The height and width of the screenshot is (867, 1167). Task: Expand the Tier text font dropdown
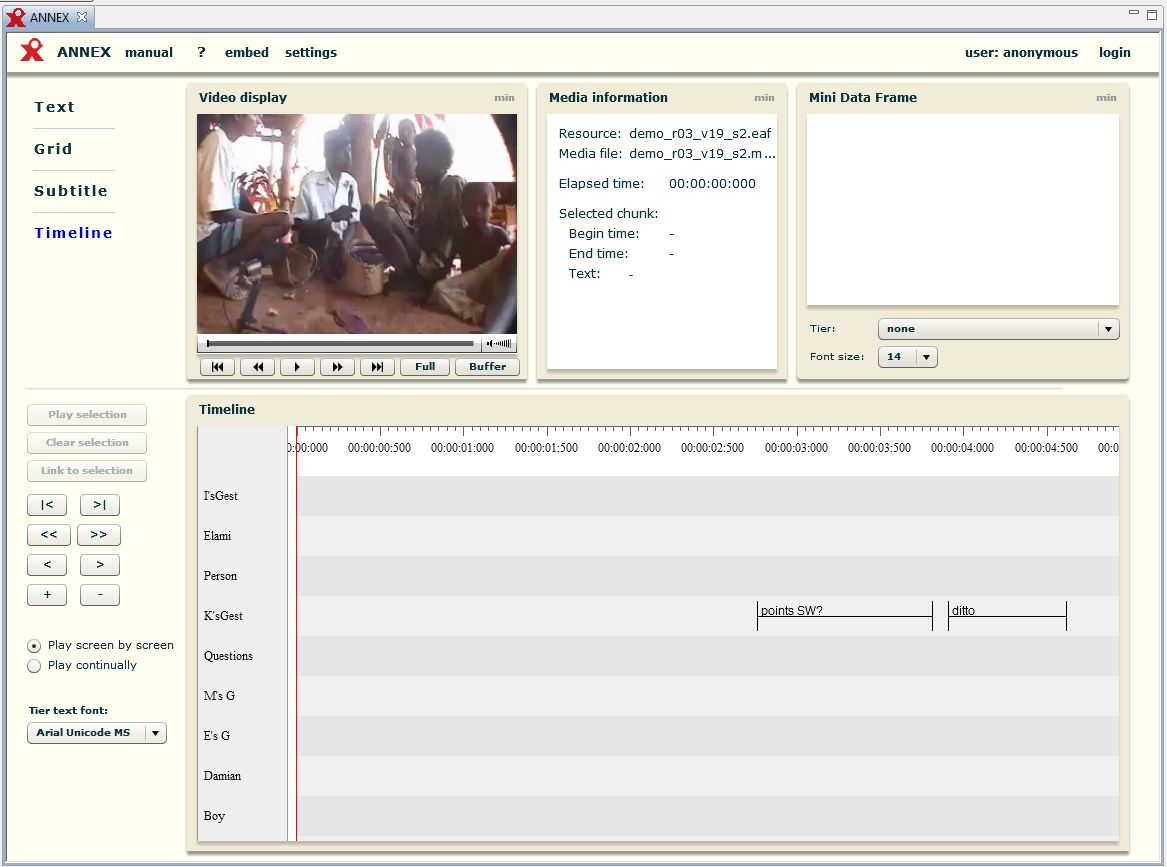click(x=97, y=733)
